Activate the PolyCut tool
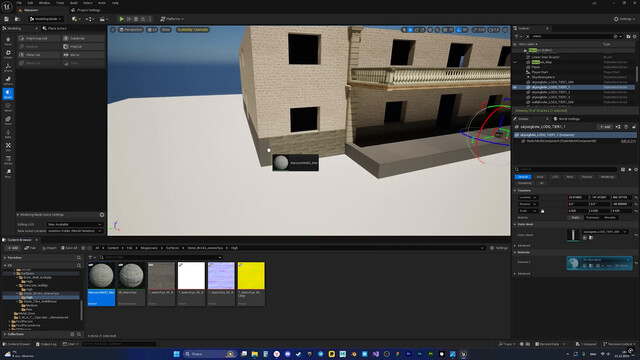 [x=83, y=47]
